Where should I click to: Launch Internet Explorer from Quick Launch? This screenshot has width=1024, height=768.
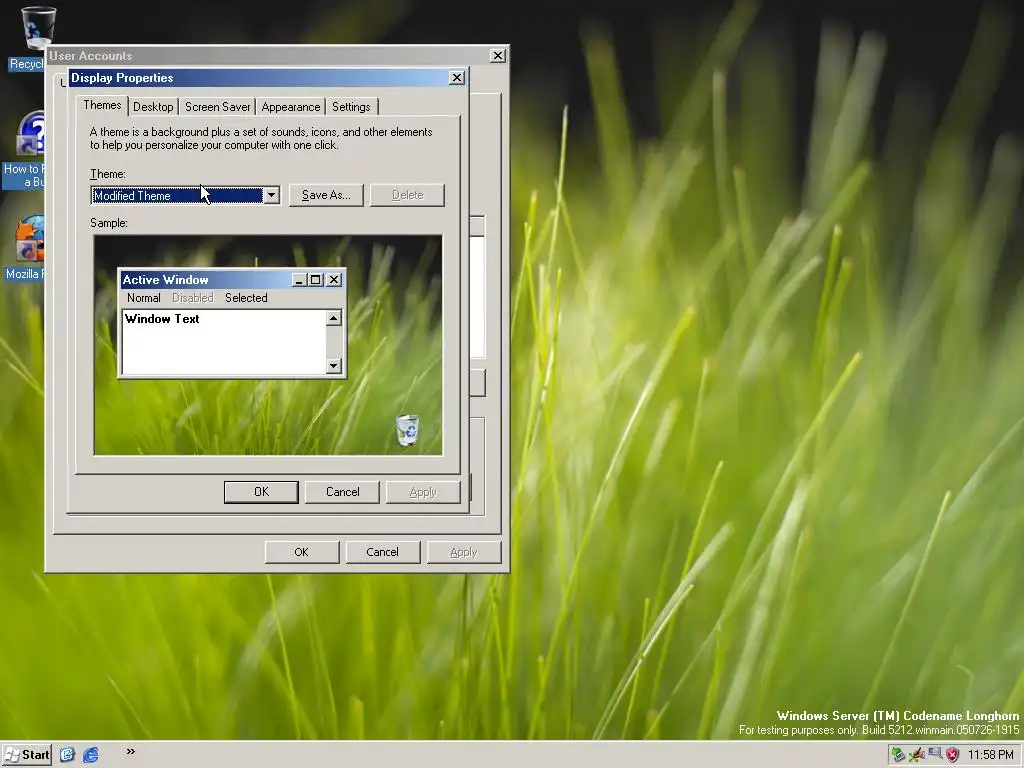tap(91, 755)
